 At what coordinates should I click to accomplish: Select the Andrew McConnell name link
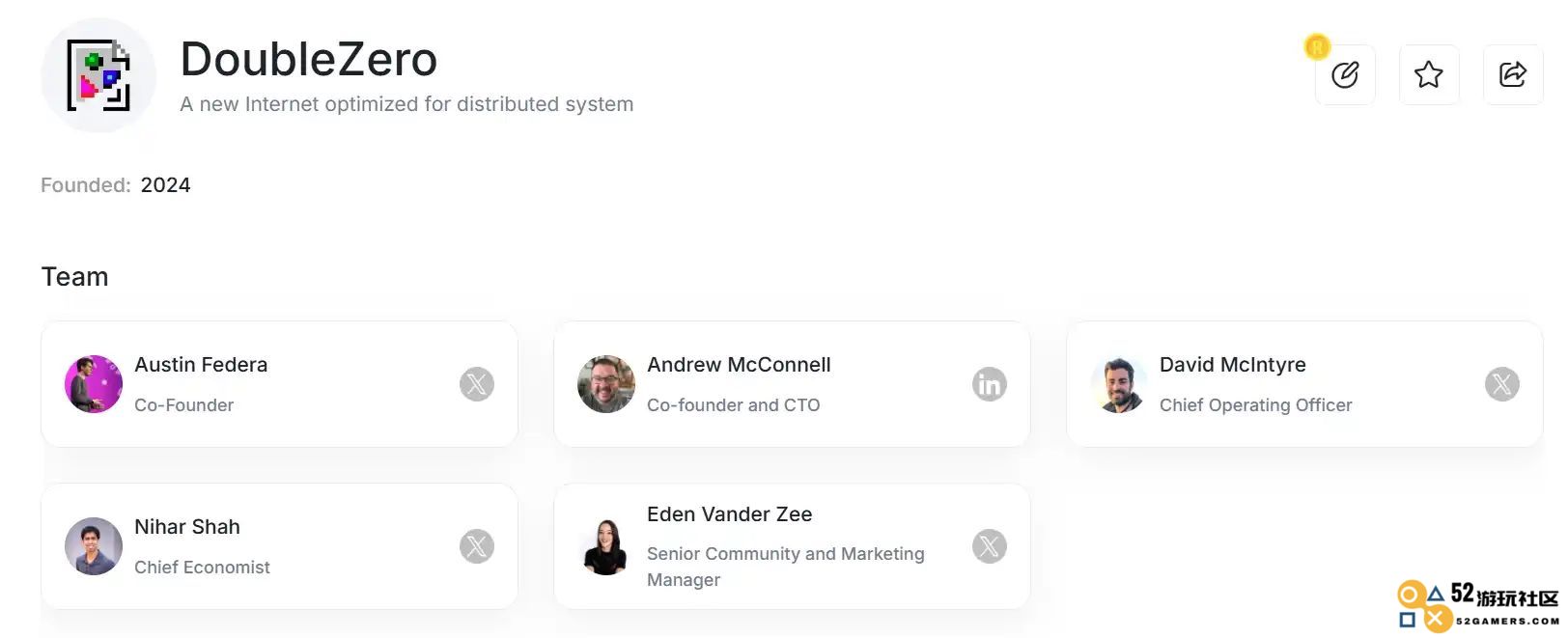[739, 365]
